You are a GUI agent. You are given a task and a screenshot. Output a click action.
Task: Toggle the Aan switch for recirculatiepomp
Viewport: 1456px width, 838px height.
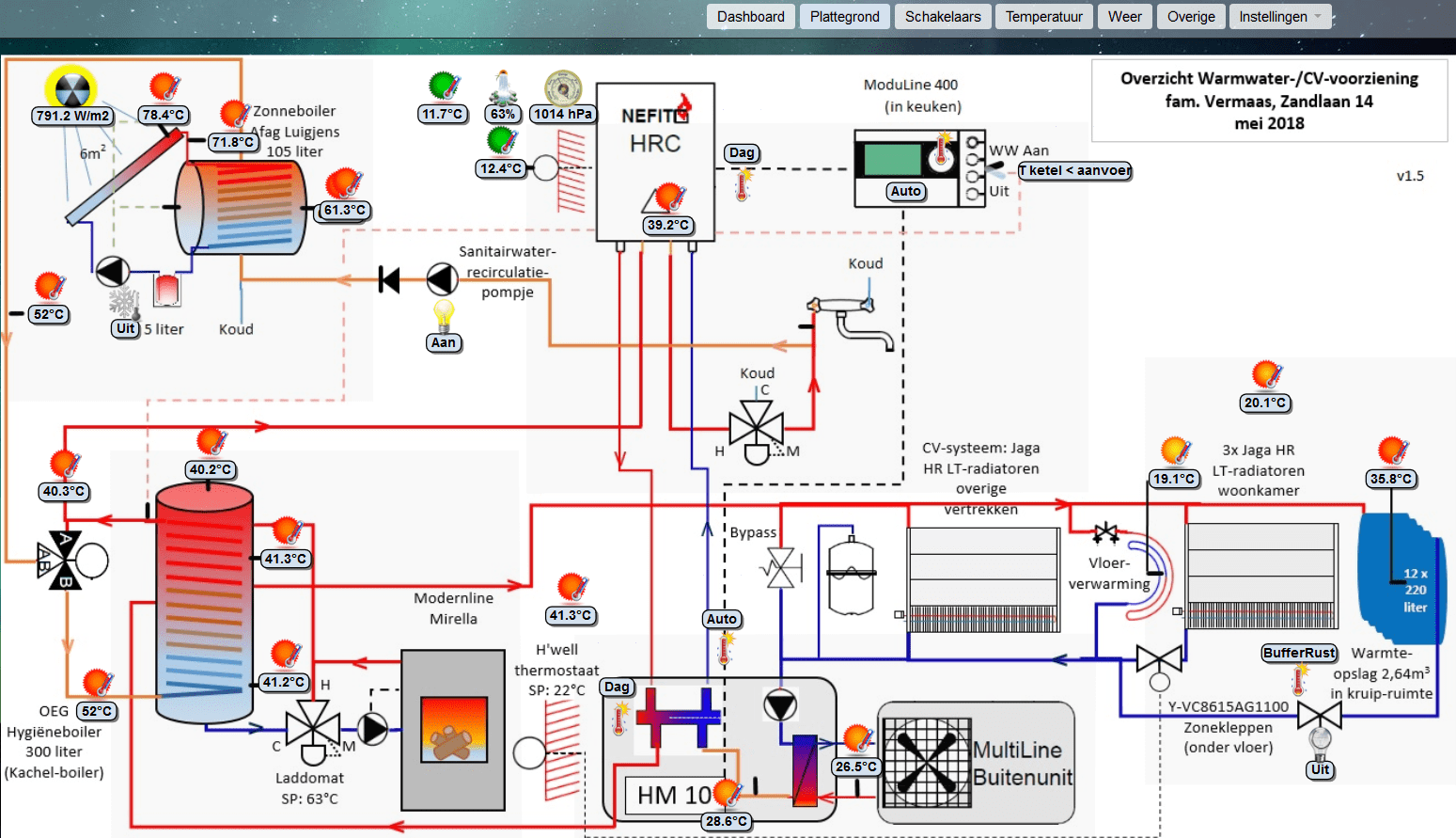(444, 342)
